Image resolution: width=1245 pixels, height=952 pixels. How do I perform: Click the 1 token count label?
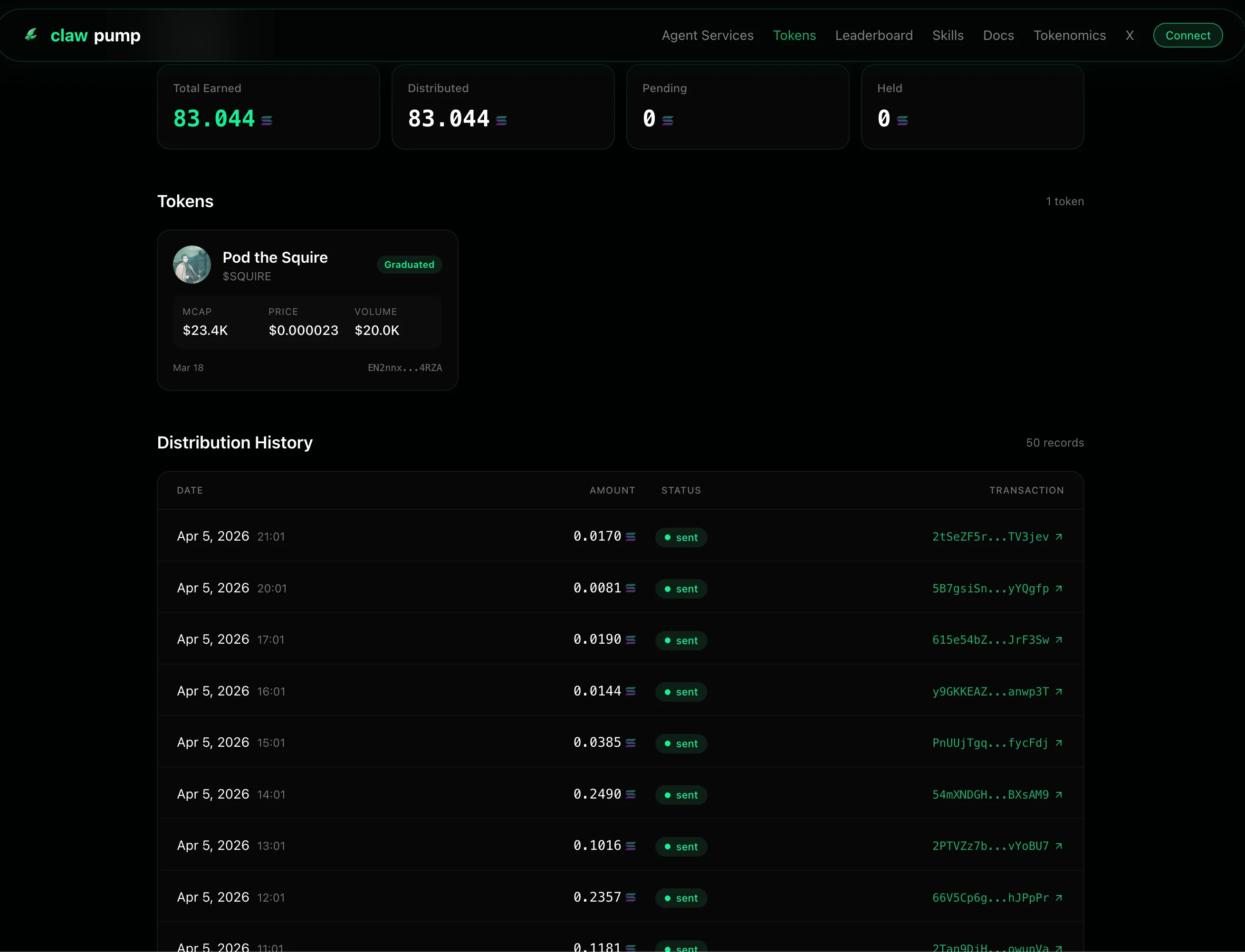(x=1065, y=201)
